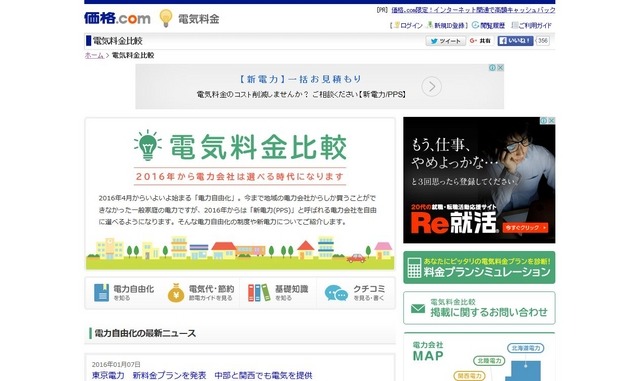Select the yen money bag icon
Screen dimensions: 640x381
click(176, 293)
